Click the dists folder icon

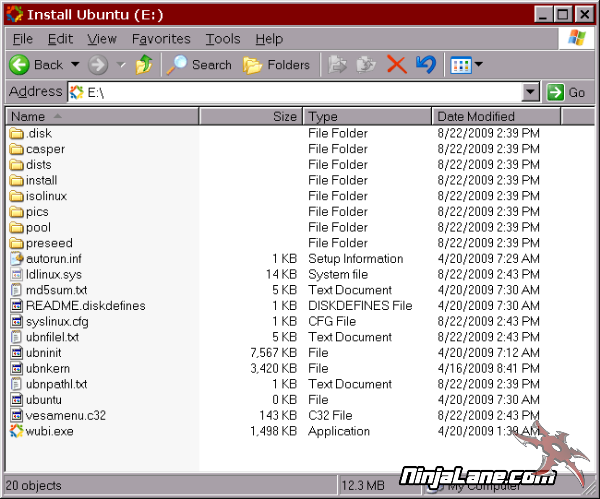click(16, 165)
